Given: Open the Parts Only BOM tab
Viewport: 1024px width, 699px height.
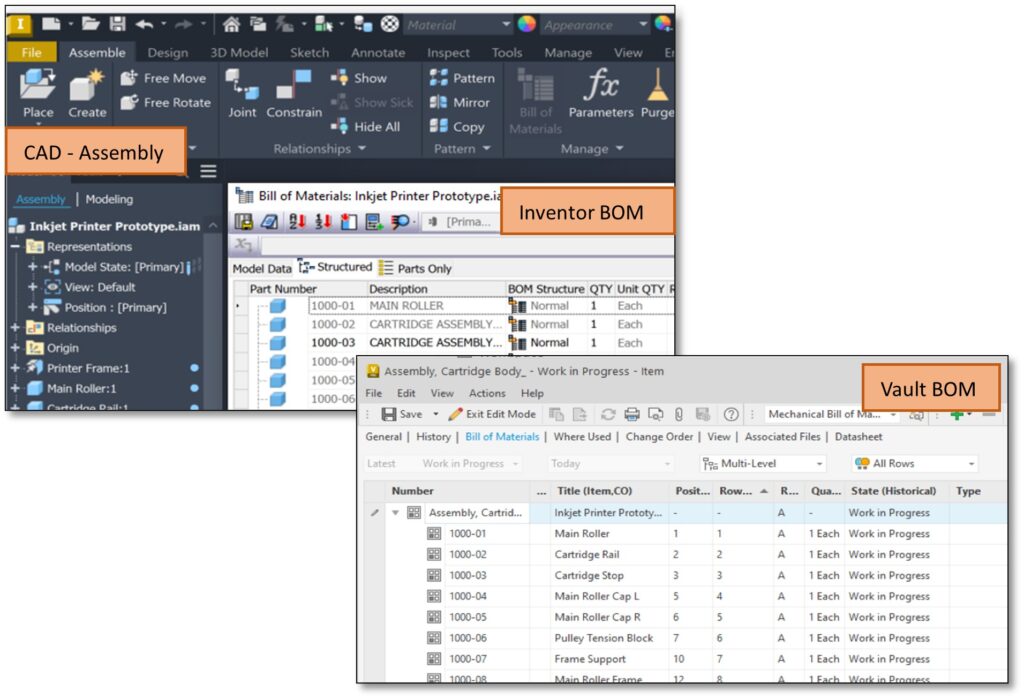Looking at the screenshot, I should 416,268.
